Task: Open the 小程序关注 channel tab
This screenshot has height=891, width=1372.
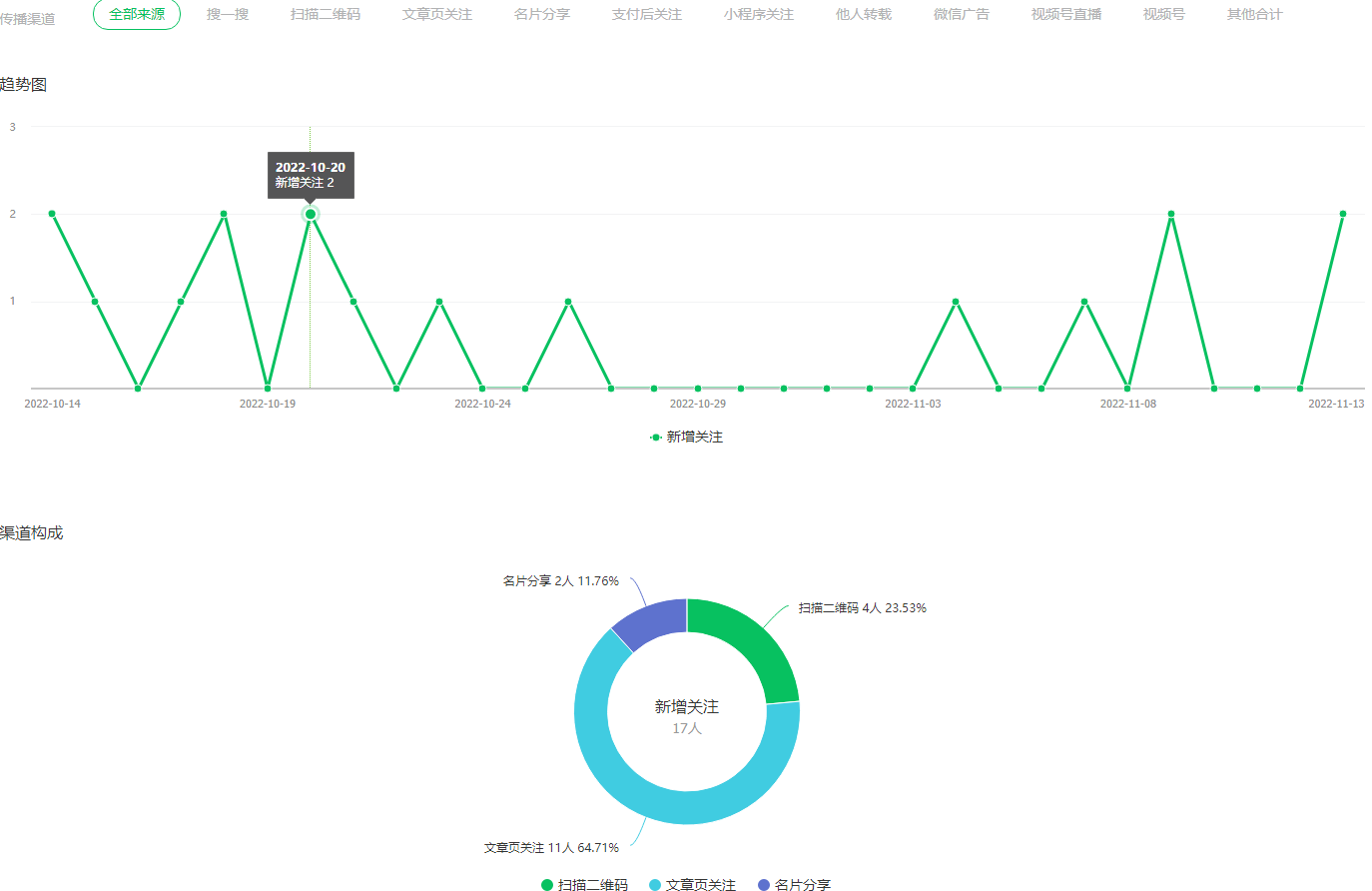Action: point(759,14)
